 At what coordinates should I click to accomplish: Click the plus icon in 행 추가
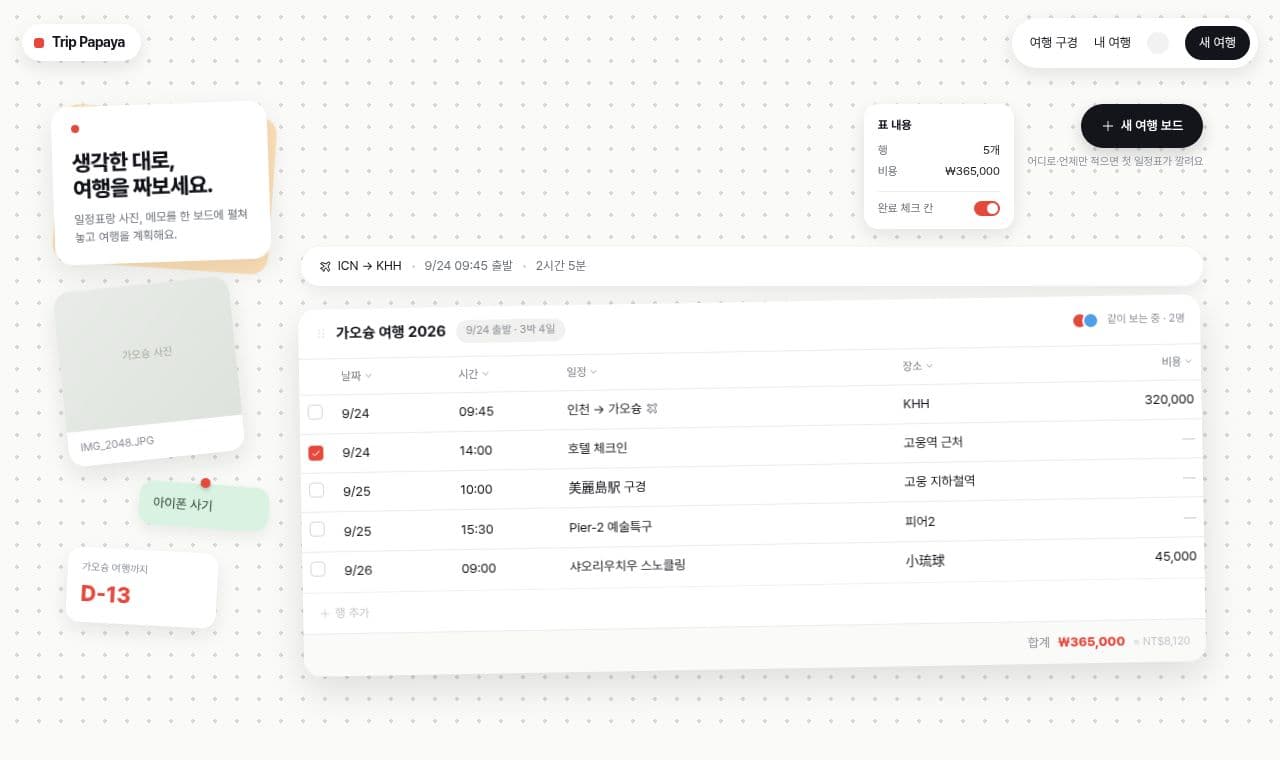click(324, 613)
